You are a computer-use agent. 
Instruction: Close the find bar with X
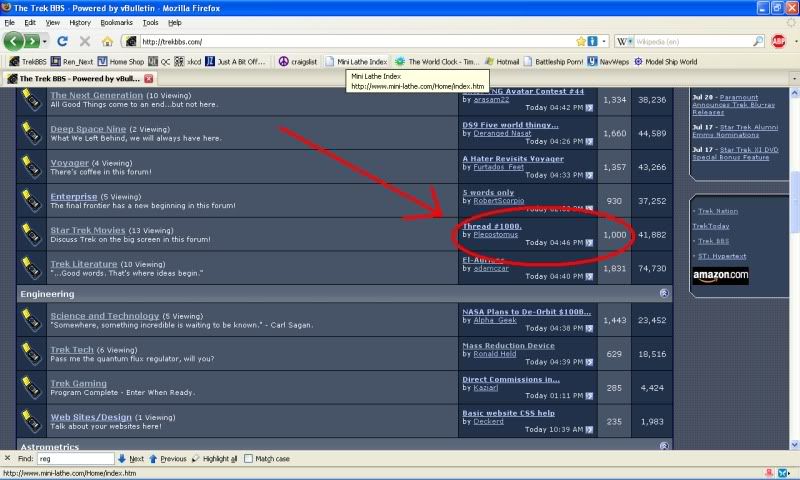click(x=7, y=458)
